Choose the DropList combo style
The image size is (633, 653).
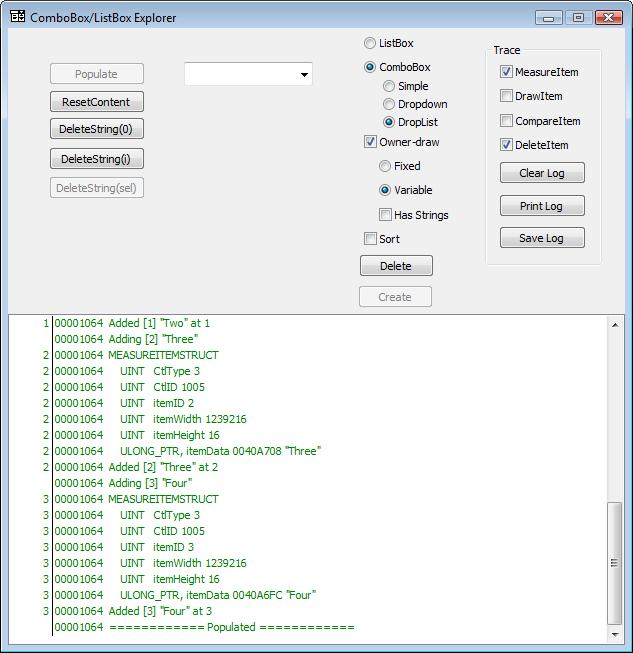click(x=389, y=122)
